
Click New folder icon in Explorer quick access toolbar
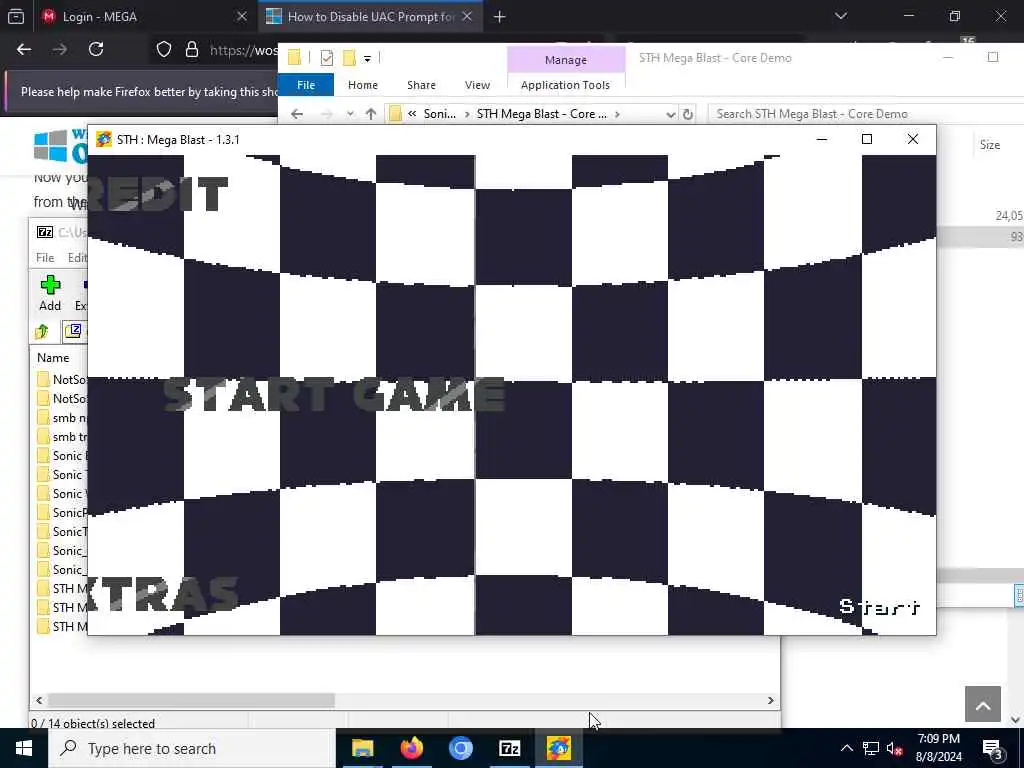click(x=349, y=58)
